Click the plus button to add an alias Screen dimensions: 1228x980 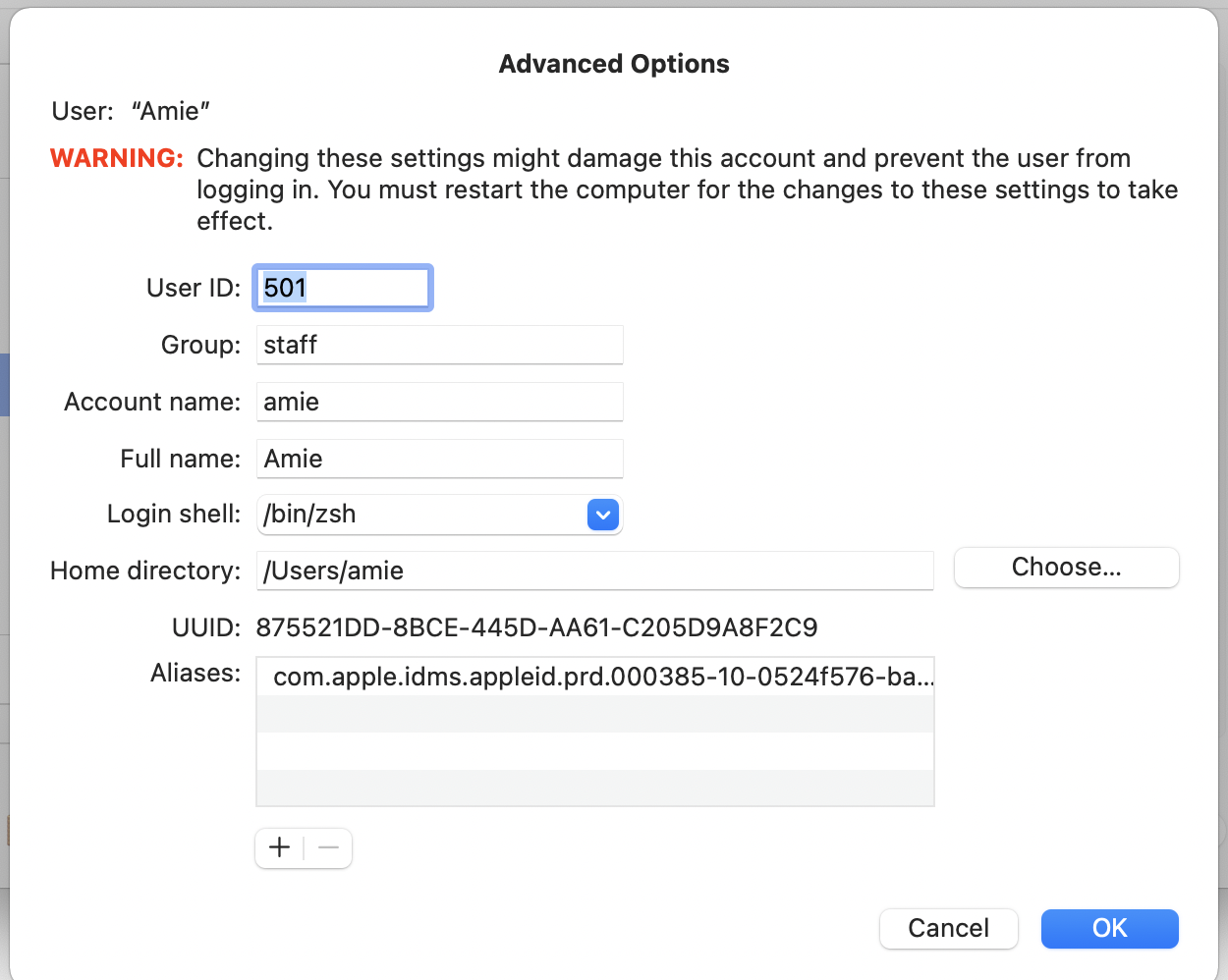click(279, 848)
